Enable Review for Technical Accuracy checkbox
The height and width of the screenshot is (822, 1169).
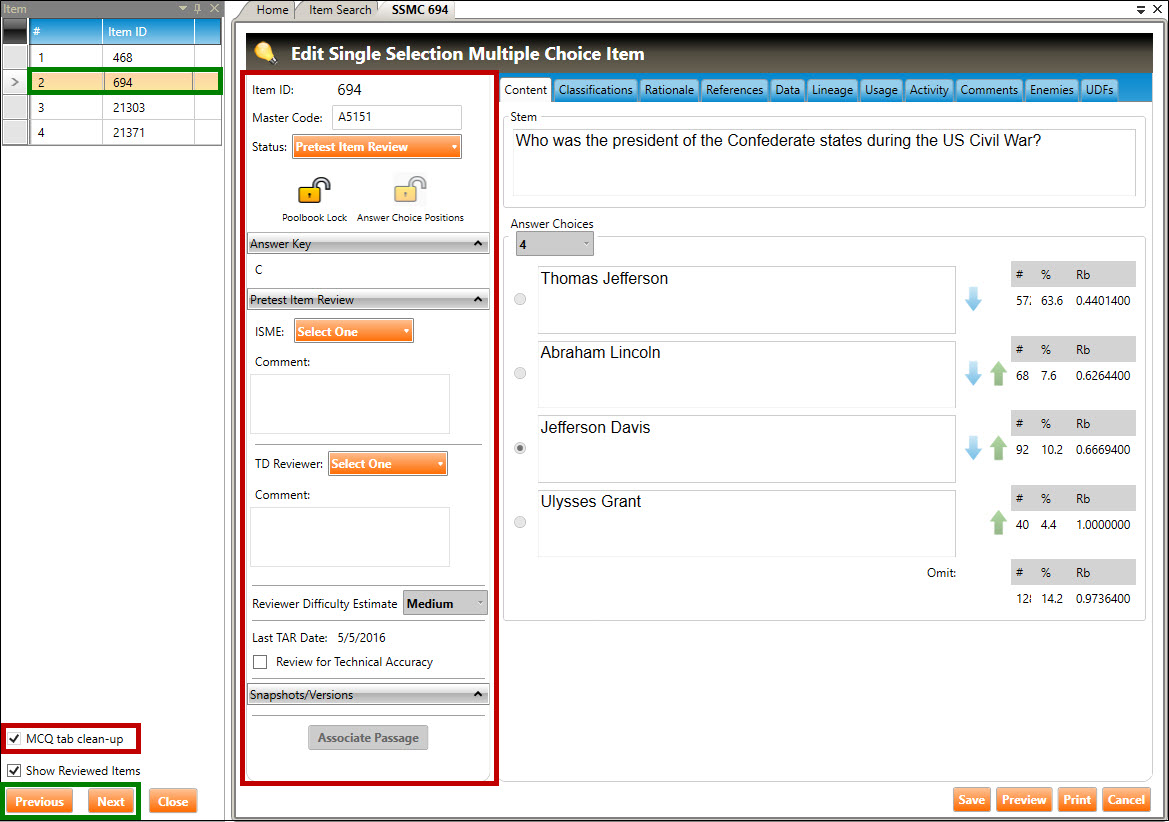260,662
